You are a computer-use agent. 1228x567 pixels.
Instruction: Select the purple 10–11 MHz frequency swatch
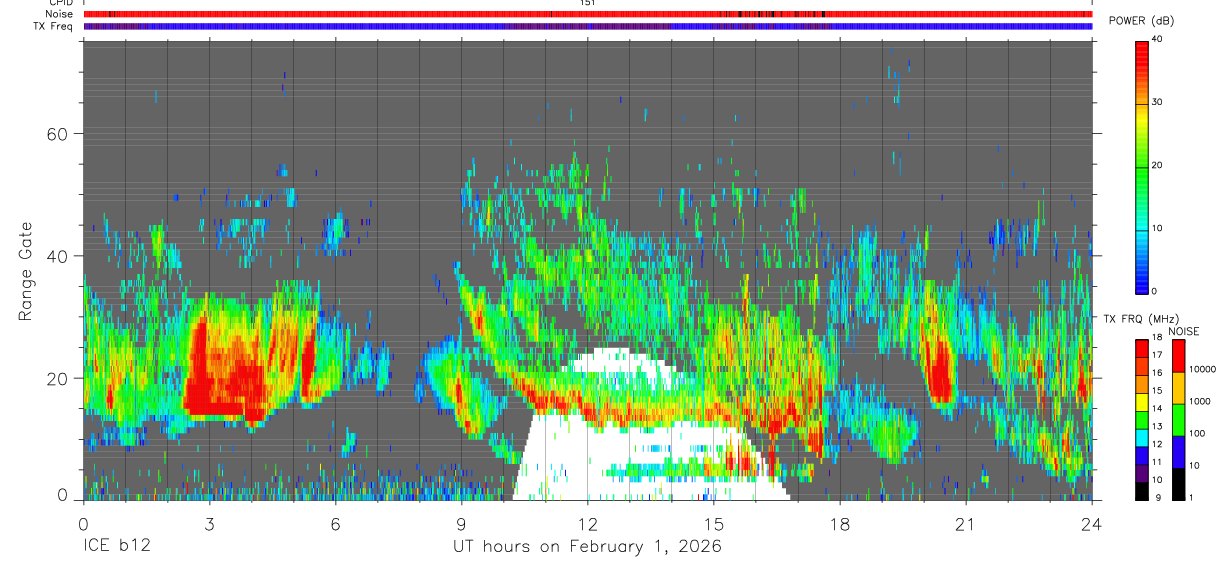[x=1142, y=472]
